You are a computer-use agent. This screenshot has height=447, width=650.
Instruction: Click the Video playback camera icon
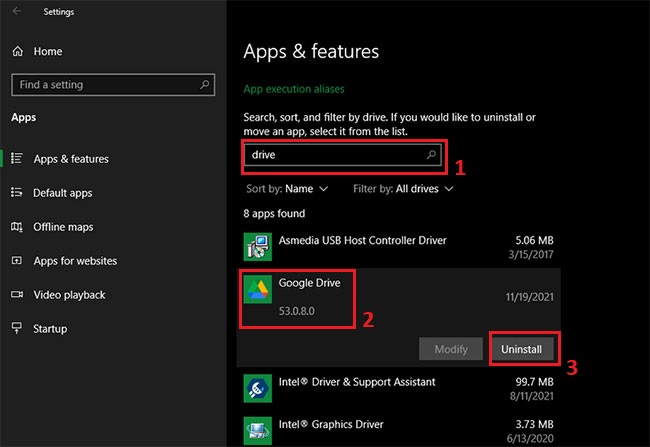(17, 295)
